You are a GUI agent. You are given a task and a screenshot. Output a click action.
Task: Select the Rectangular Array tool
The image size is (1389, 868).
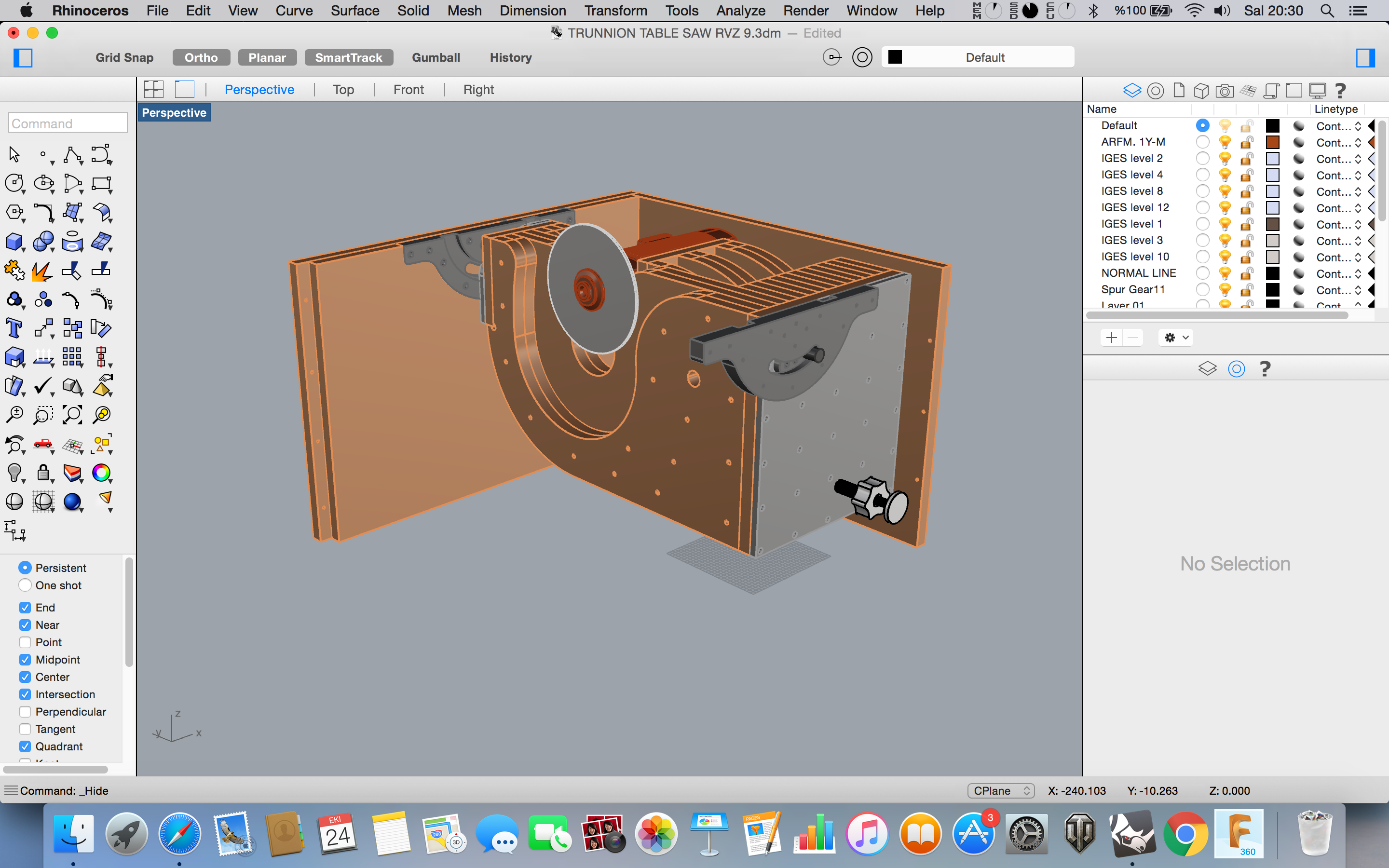72,357
